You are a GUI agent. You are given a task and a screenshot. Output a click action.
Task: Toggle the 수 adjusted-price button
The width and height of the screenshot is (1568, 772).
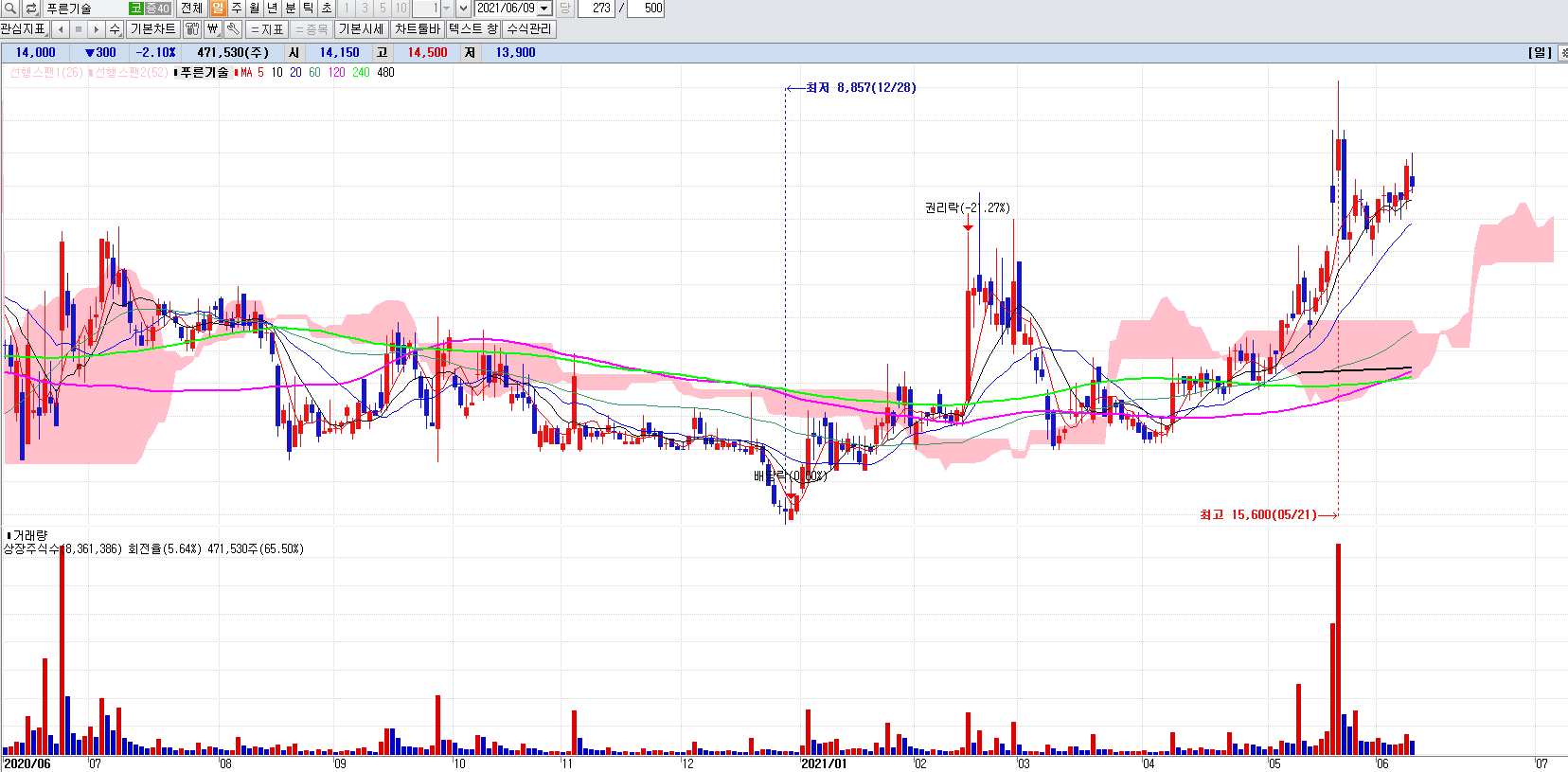[x=115, y=29]
